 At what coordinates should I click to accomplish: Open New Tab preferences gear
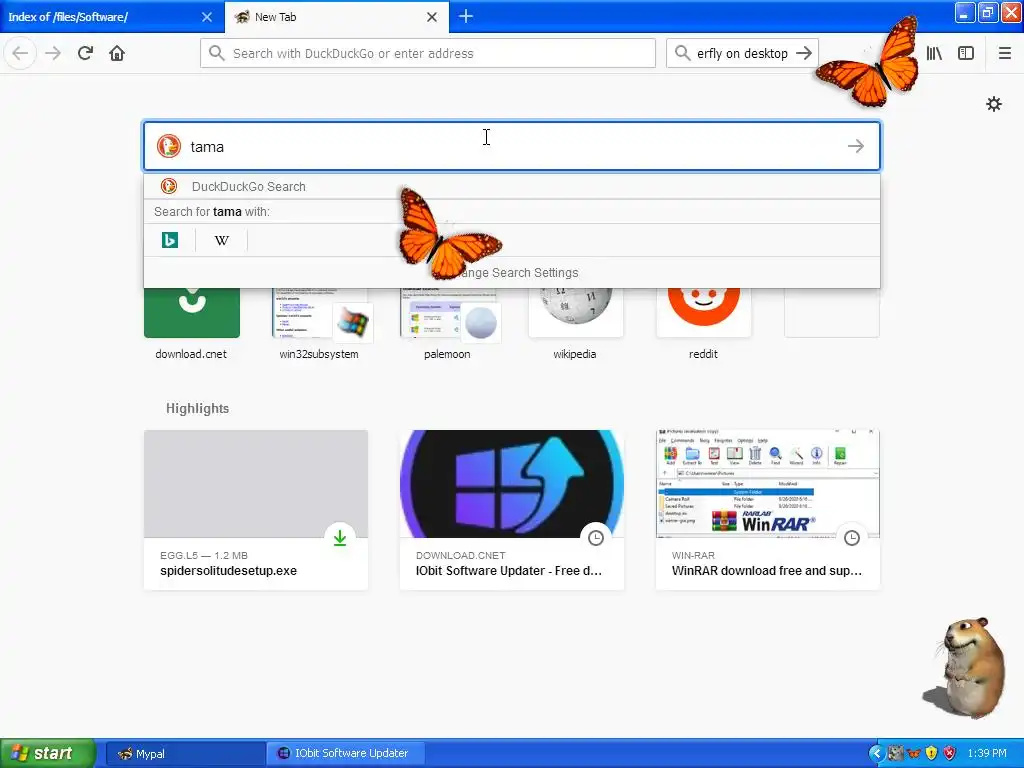993,104
